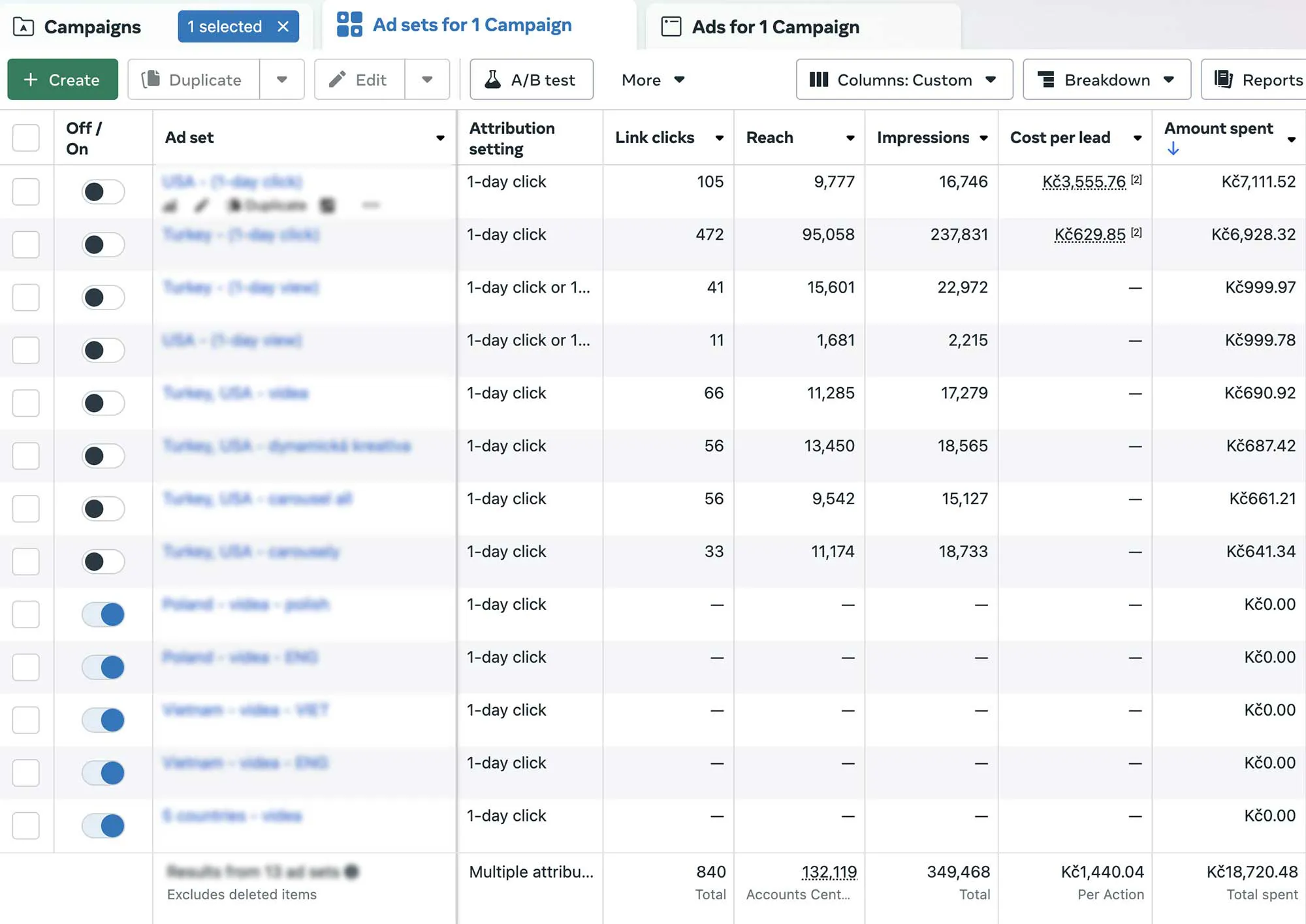The height and width of the screenshot is (924, 1306).
Task: Open footnote [2] beside Kč629.85
Action: [x=1136, y=232]
